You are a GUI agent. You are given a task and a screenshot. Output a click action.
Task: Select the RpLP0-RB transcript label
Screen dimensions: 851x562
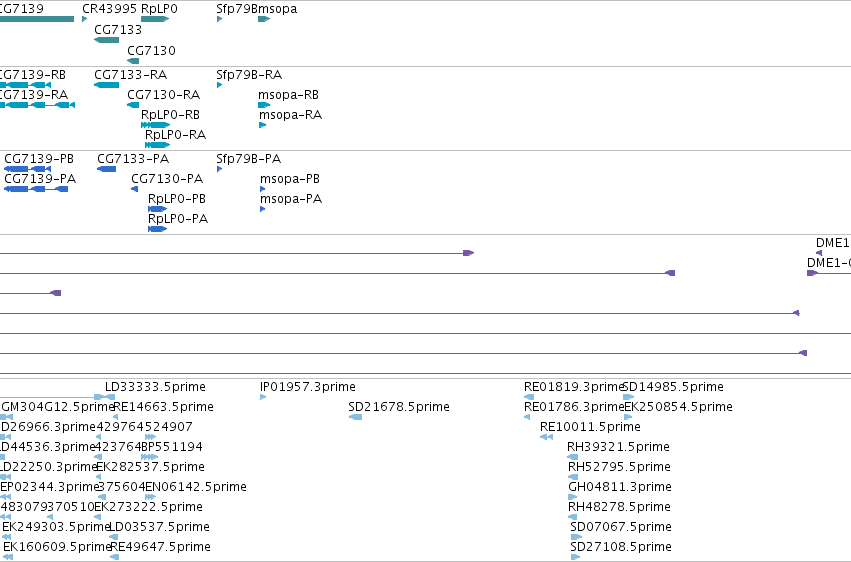170,114
